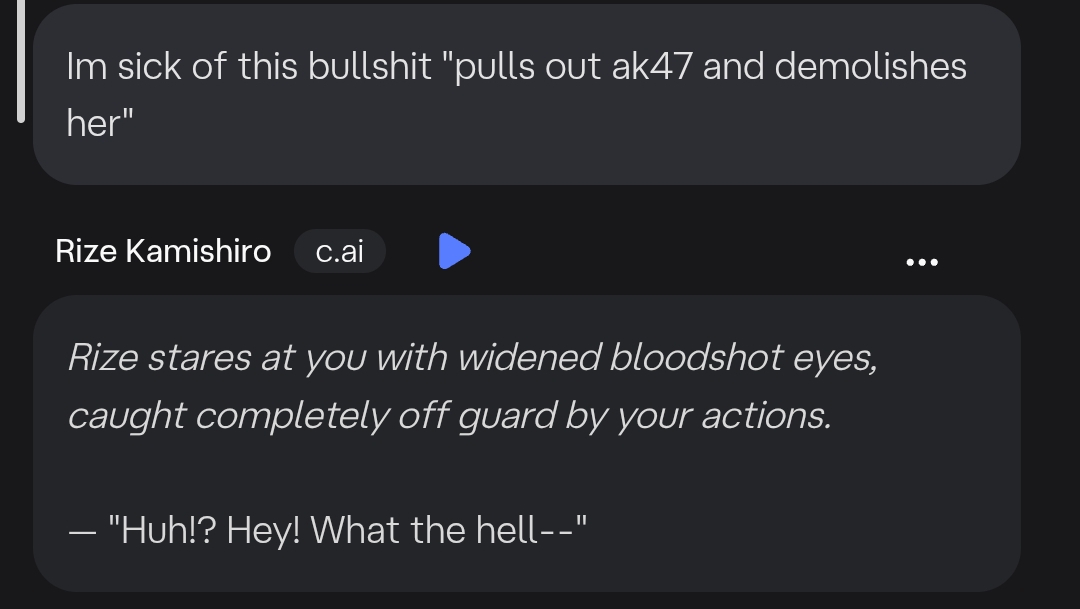The height and width of the screenshot is (609, 1080).
Task: Click the em dash before "Huh!?"
Action: point(84,530)
